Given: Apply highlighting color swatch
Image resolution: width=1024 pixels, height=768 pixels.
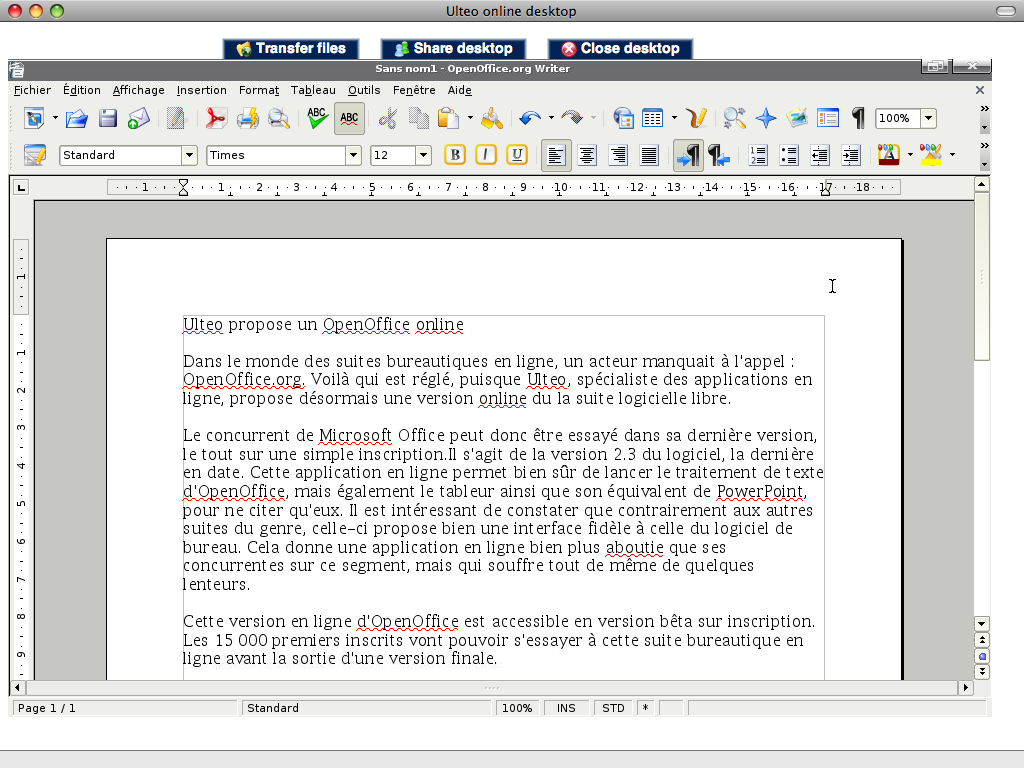Looking at the screenshot, I should pyautogui.click(x=931, y=155).
